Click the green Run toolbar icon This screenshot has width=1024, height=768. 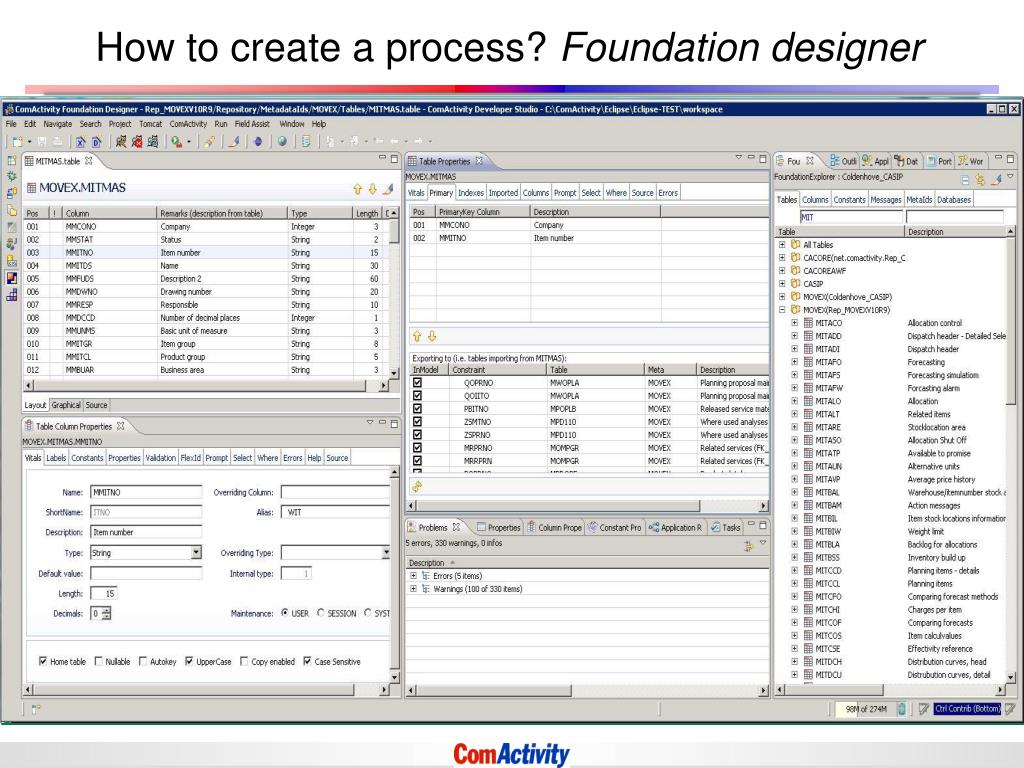tap(177, 141)
